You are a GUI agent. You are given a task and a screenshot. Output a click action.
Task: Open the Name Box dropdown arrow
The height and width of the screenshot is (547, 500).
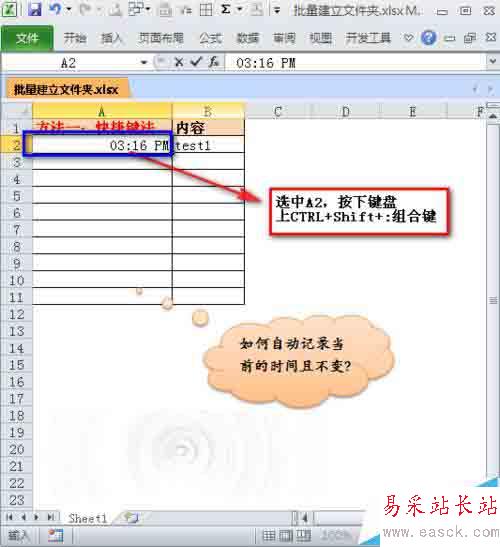144,63
